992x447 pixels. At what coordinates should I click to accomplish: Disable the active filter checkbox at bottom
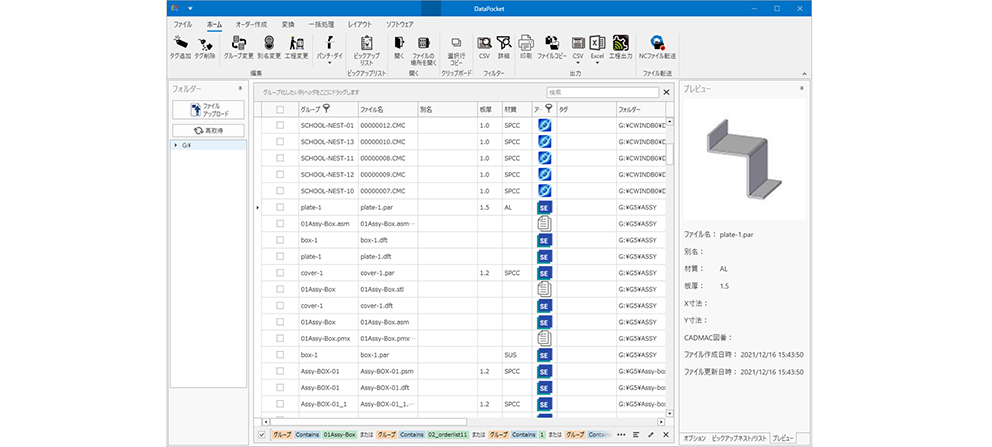pos(262,435)
